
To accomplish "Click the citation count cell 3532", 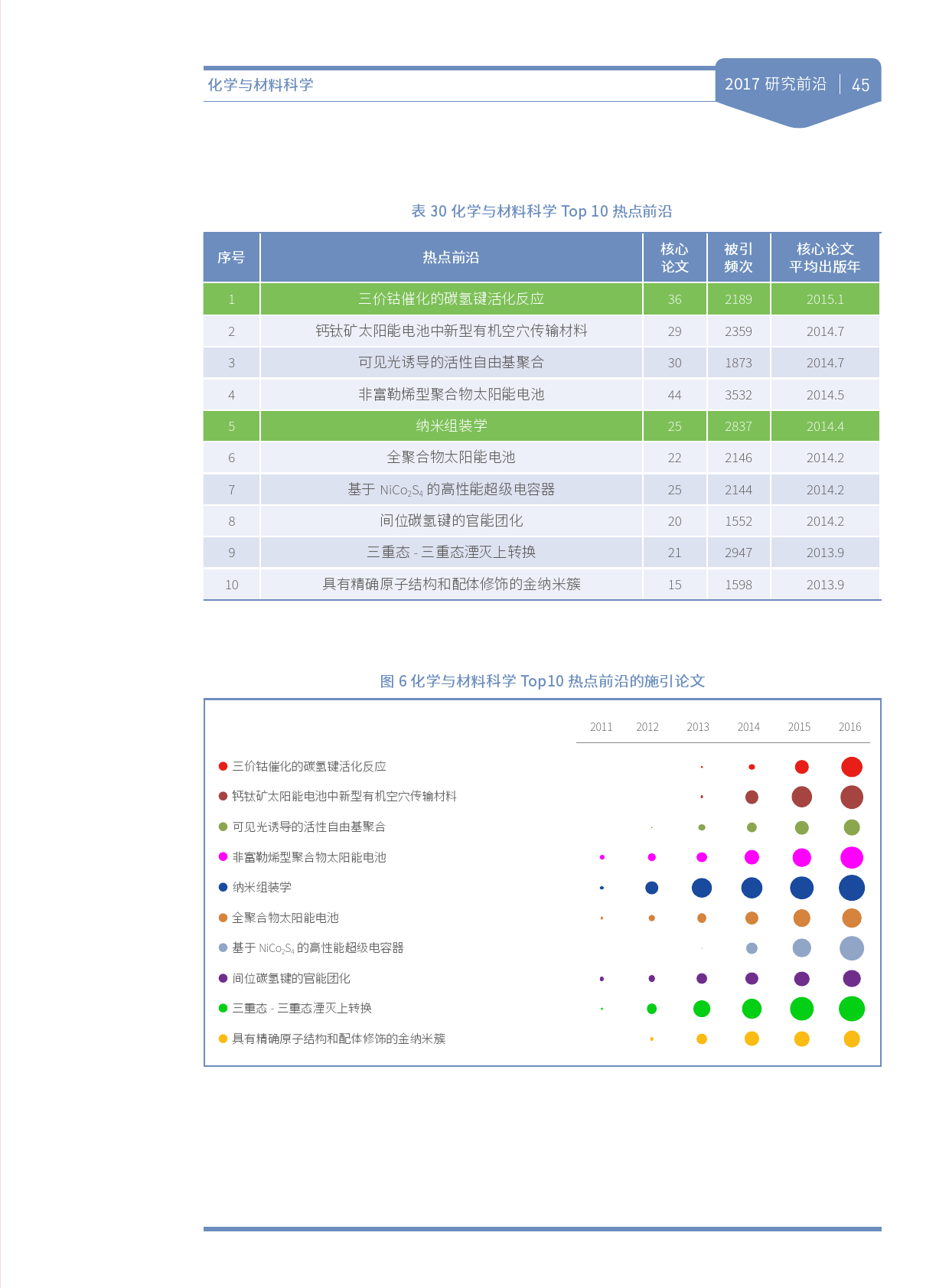I will point(738,395).
